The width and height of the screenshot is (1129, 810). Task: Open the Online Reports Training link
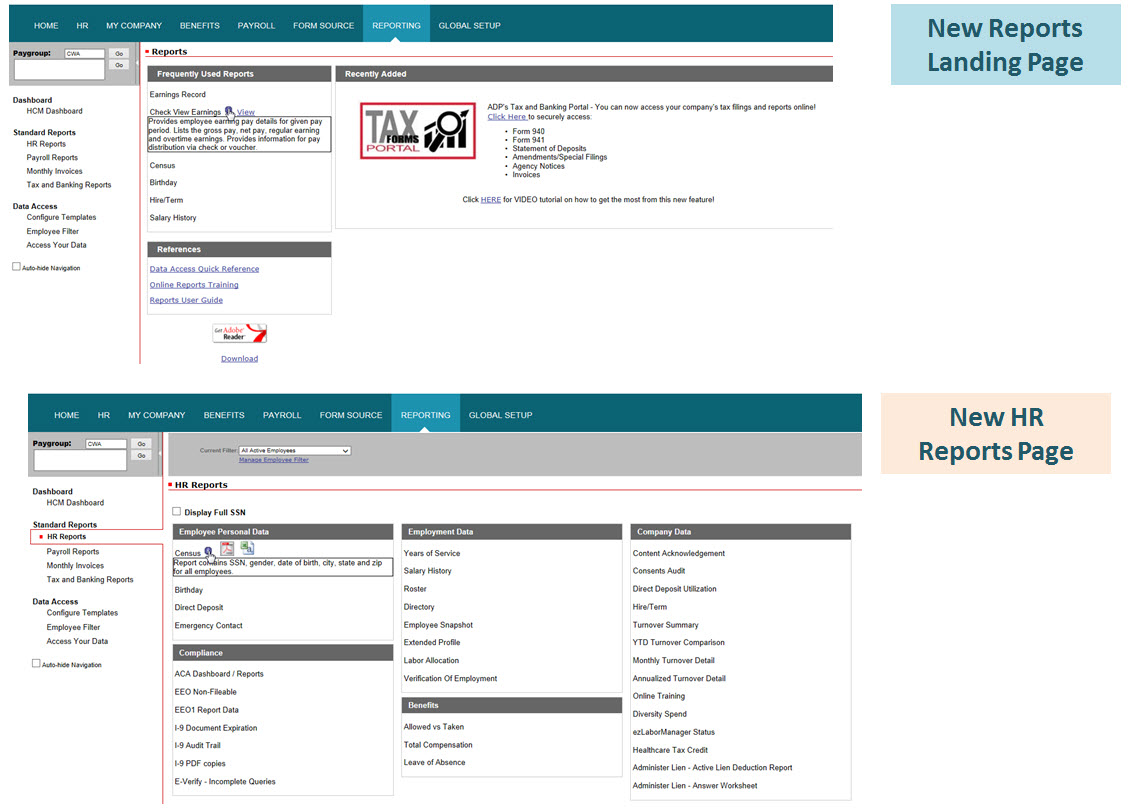[194, 285]
